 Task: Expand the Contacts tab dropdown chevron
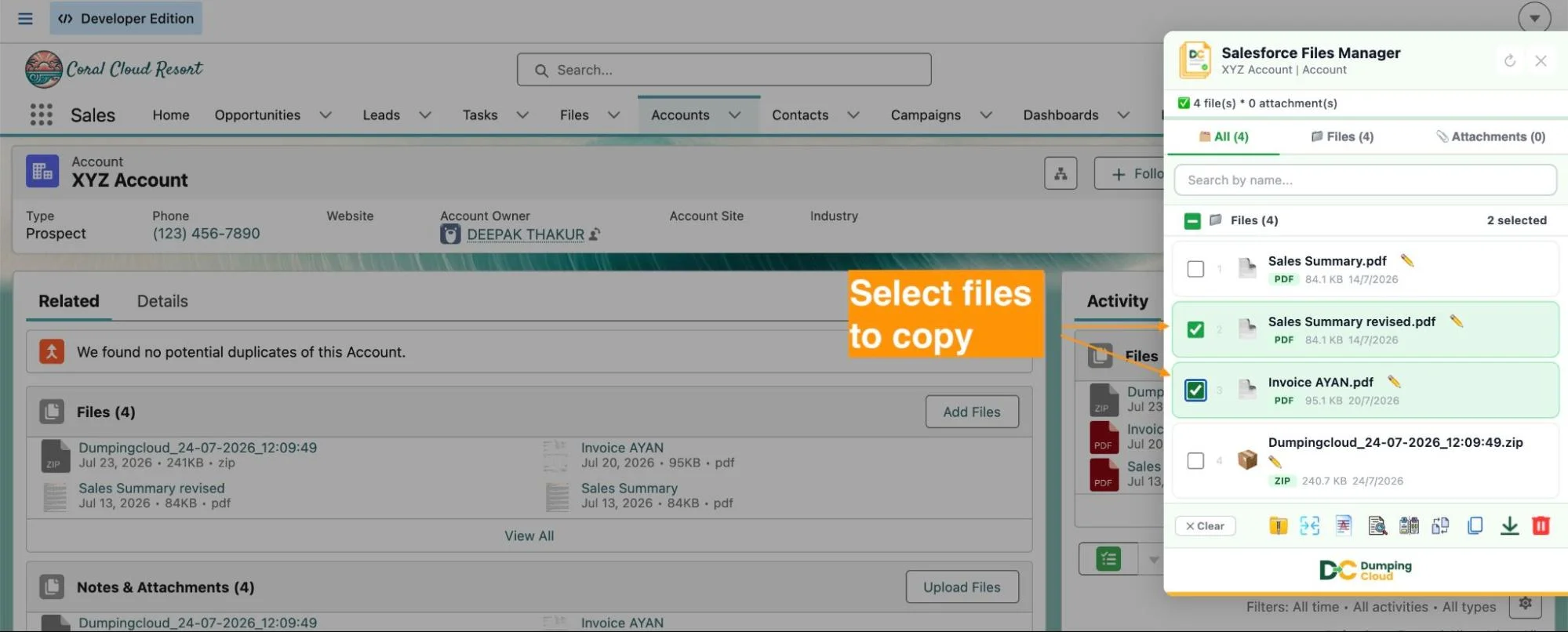coord(853,115)
